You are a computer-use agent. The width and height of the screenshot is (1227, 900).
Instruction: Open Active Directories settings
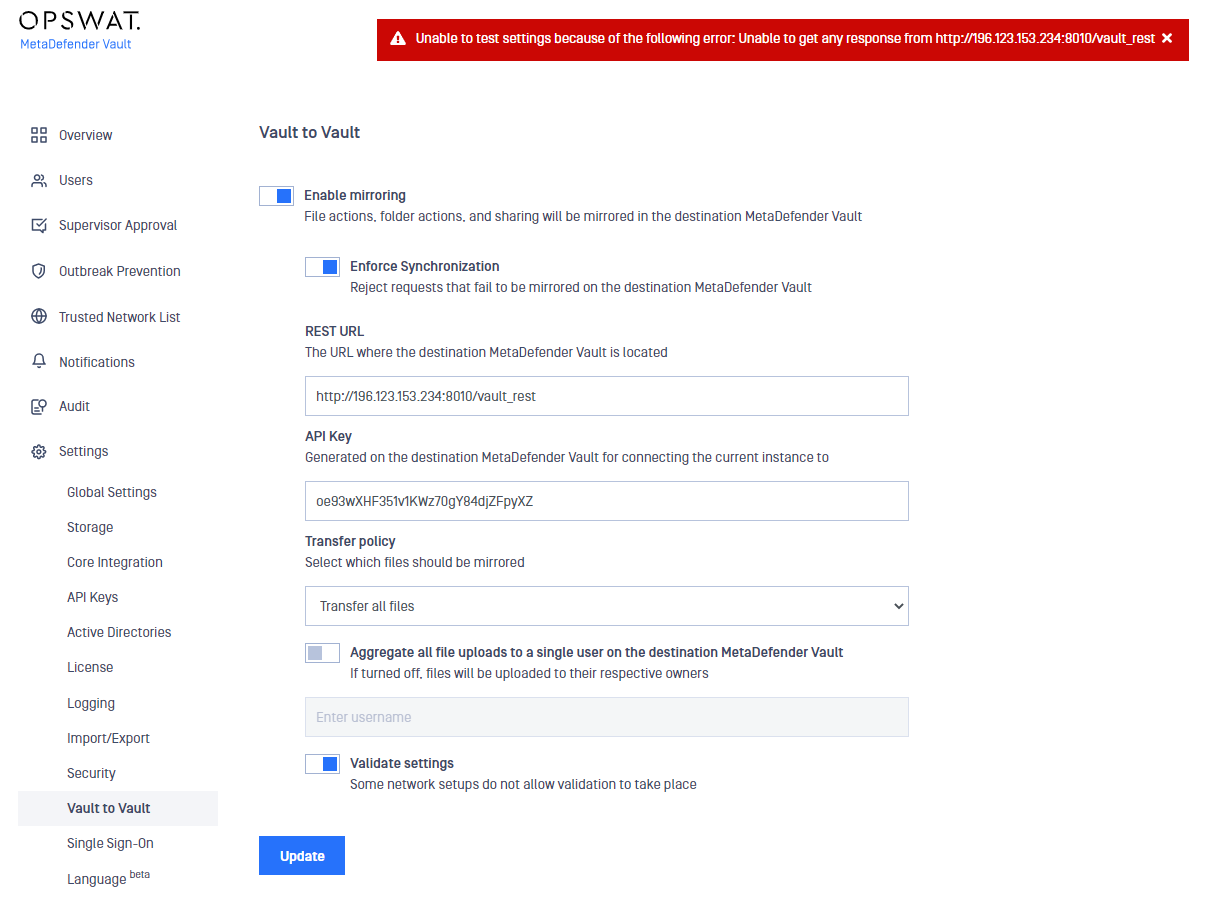click(x=119, y=632)
